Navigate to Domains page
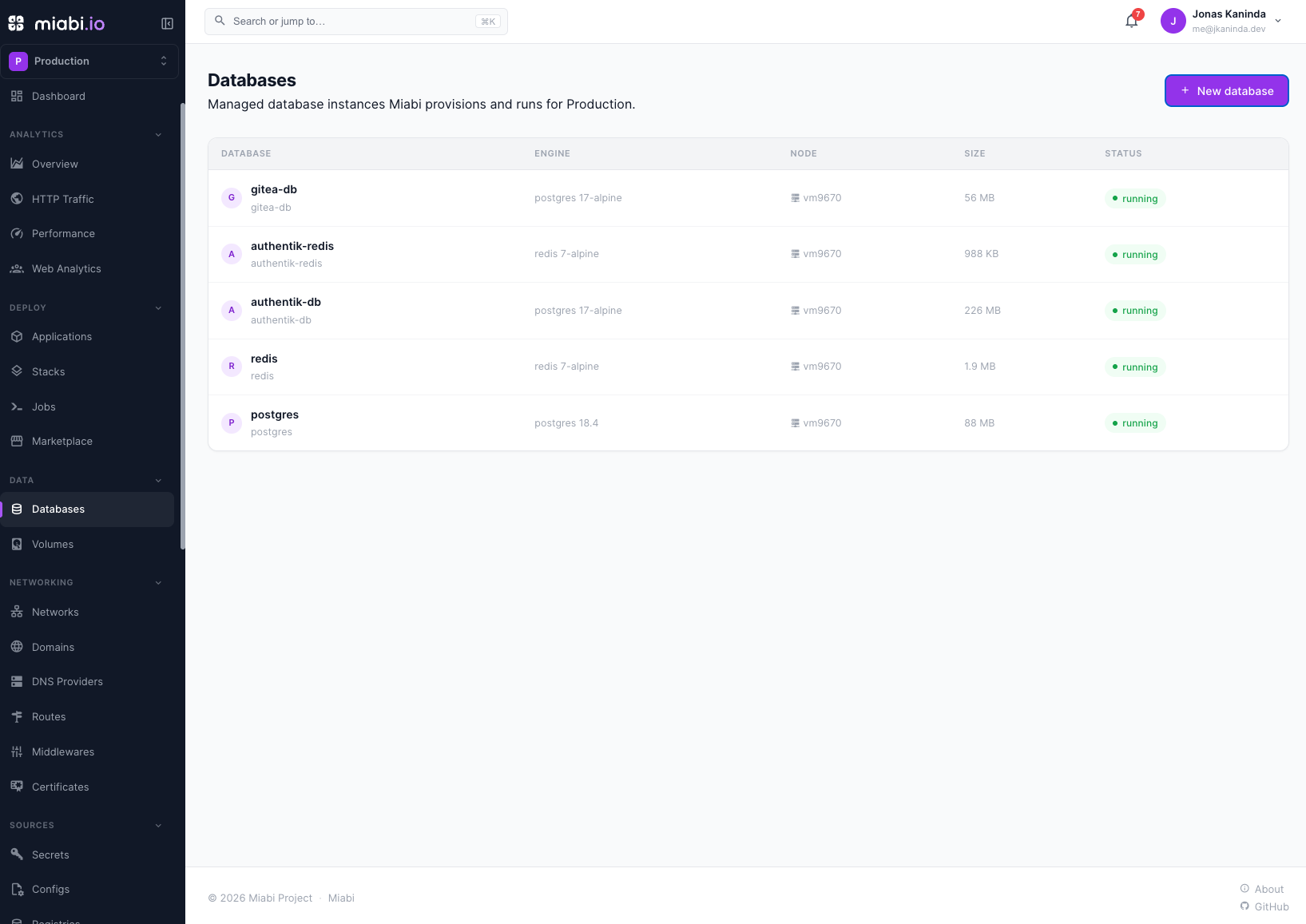Viewport: 1306px width, 924px height. 87,647
